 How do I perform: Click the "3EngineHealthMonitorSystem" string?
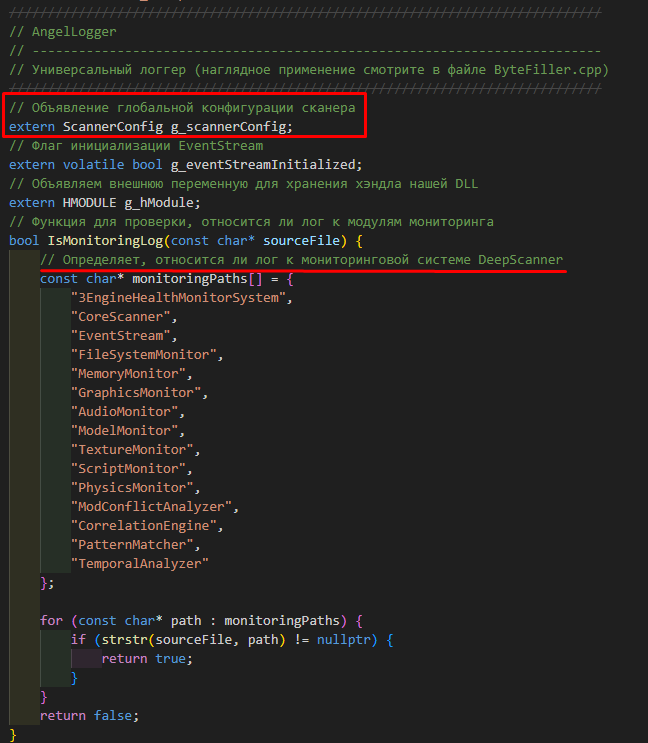coord(182,297)
